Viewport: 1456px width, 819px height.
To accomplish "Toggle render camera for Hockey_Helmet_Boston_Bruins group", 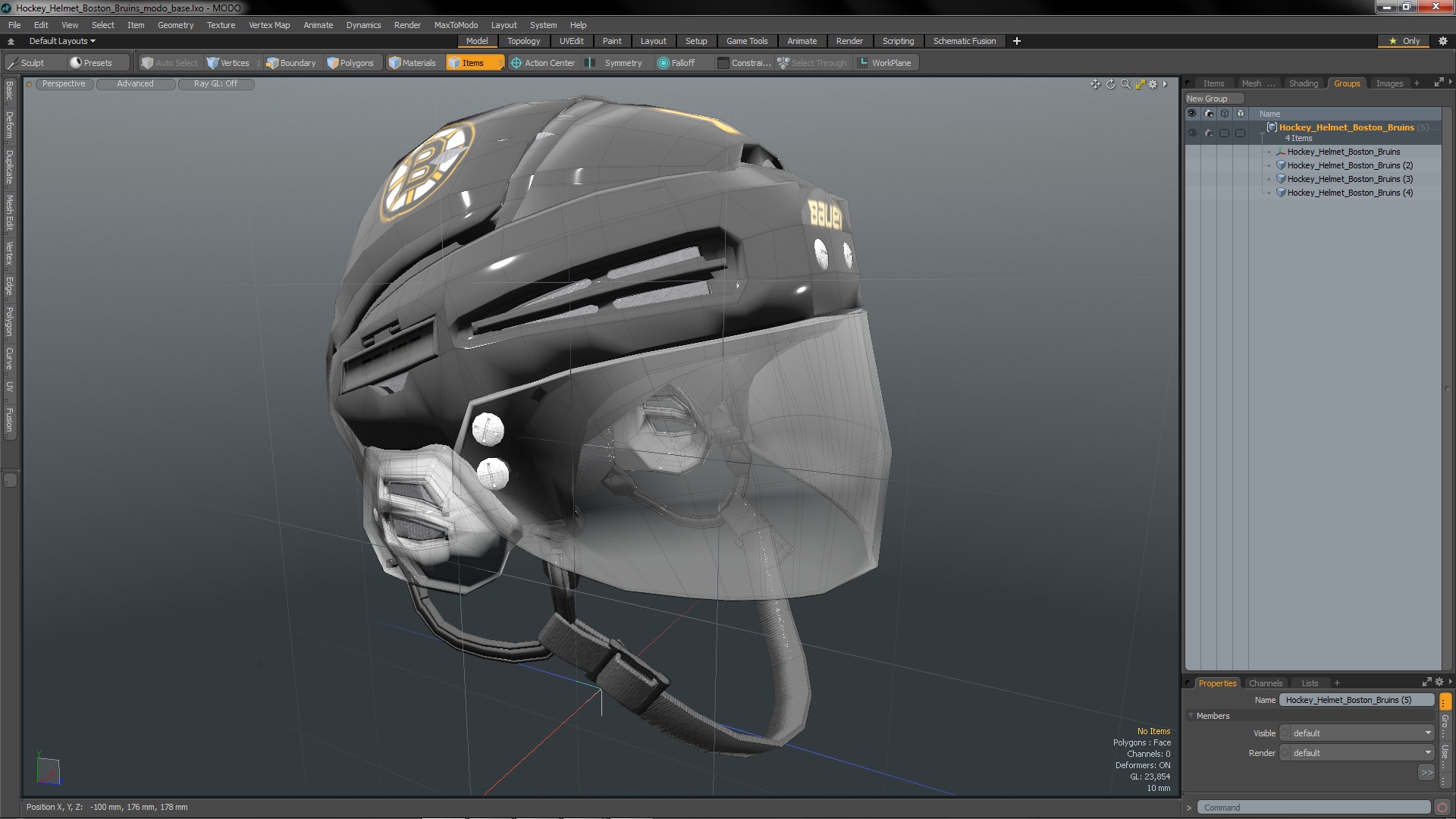I will (1208, 133).
